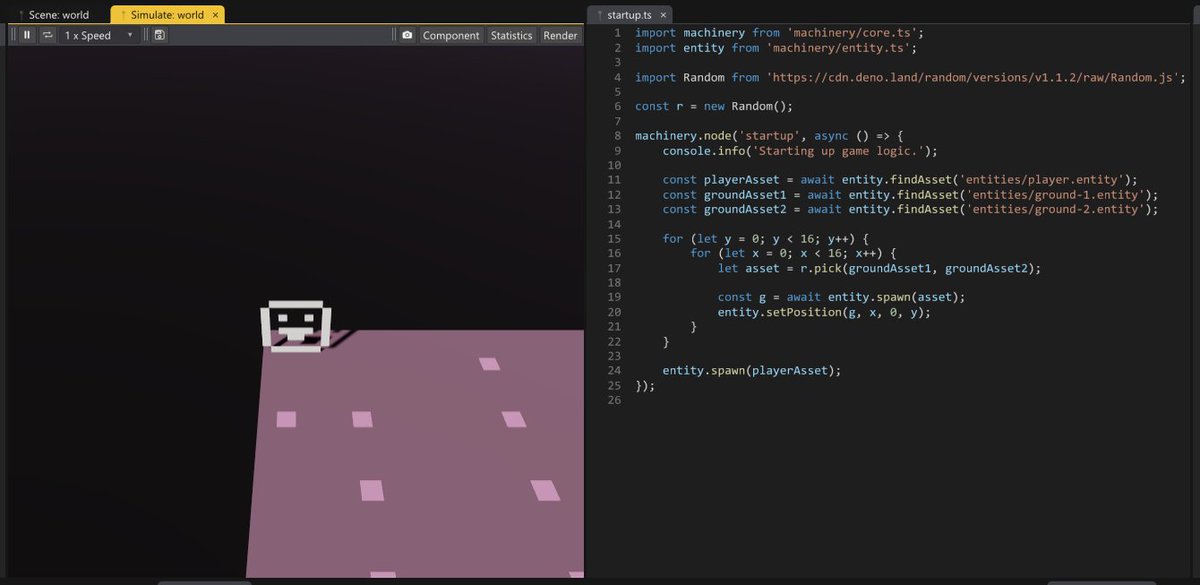Select the Simulate: world tab
This screenshot has height=585, width=1200.
tap(165, 15)
